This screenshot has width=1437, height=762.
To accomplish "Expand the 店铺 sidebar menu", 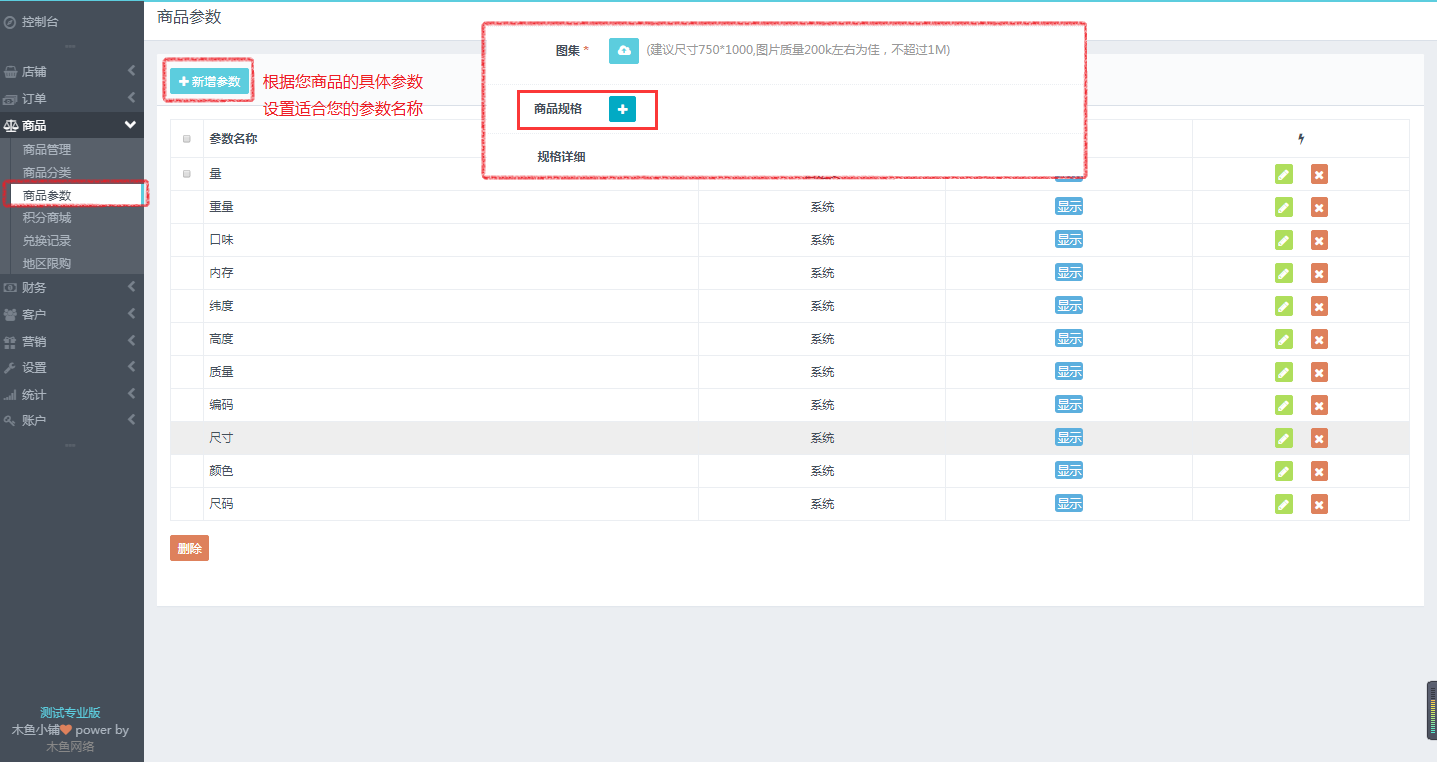I will (x=70, y=72).
